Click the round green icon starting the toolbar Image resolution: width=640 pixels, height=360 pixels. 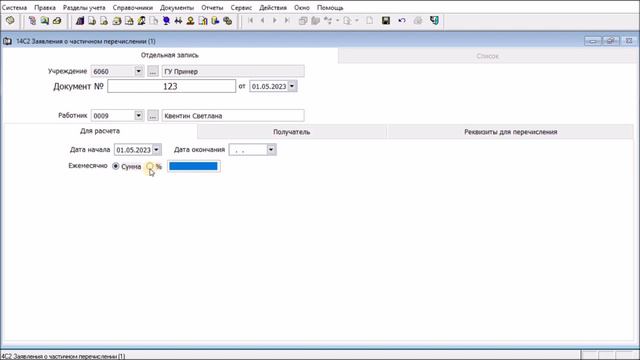tap(10, 20)
